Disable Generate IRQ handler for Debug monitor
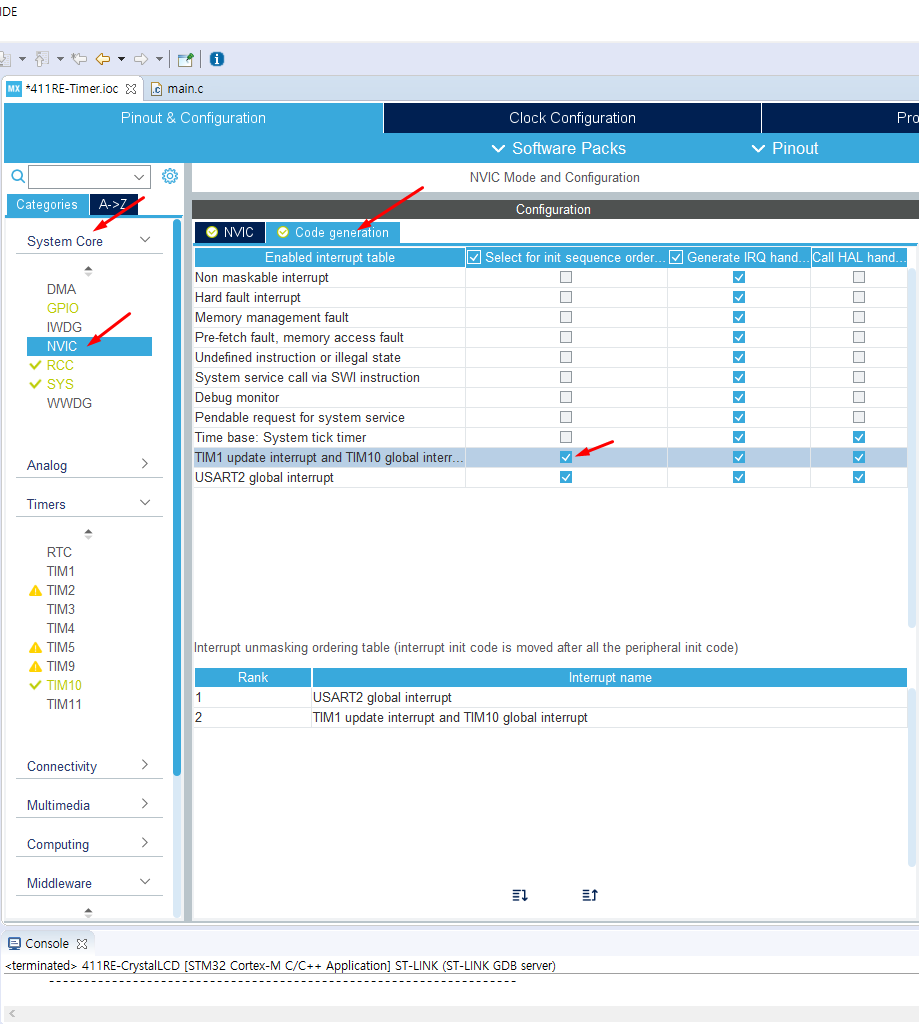 tap(738, 397)
